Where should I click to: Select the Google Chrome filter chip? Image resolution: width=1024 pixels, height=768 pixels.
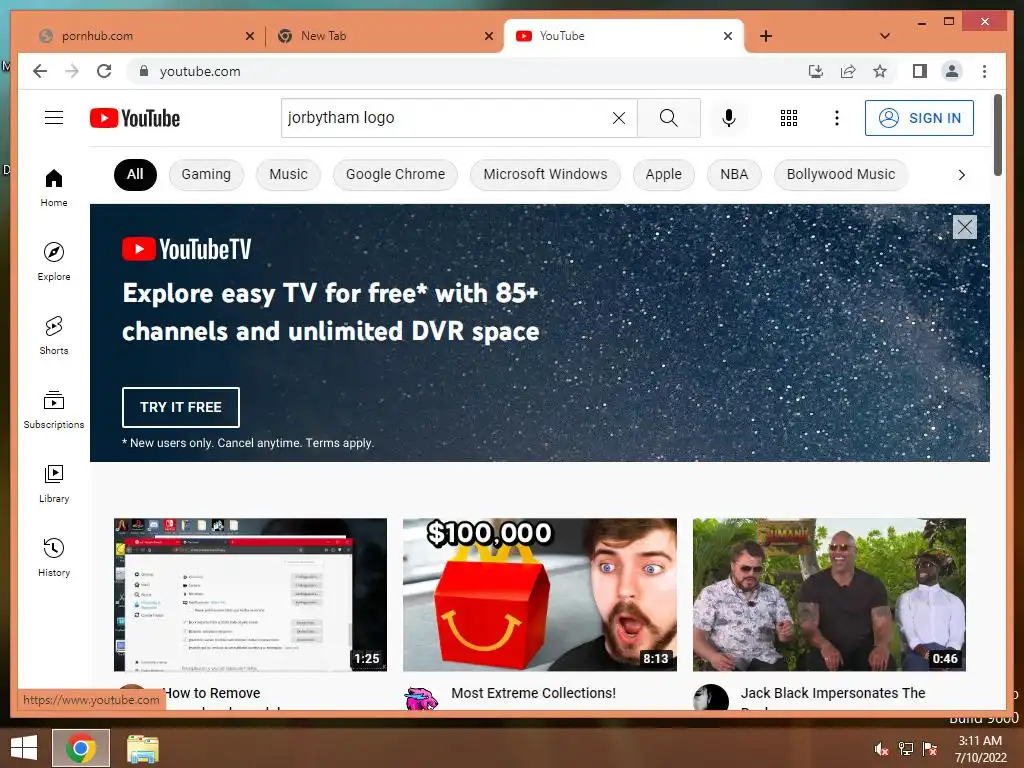395,174
